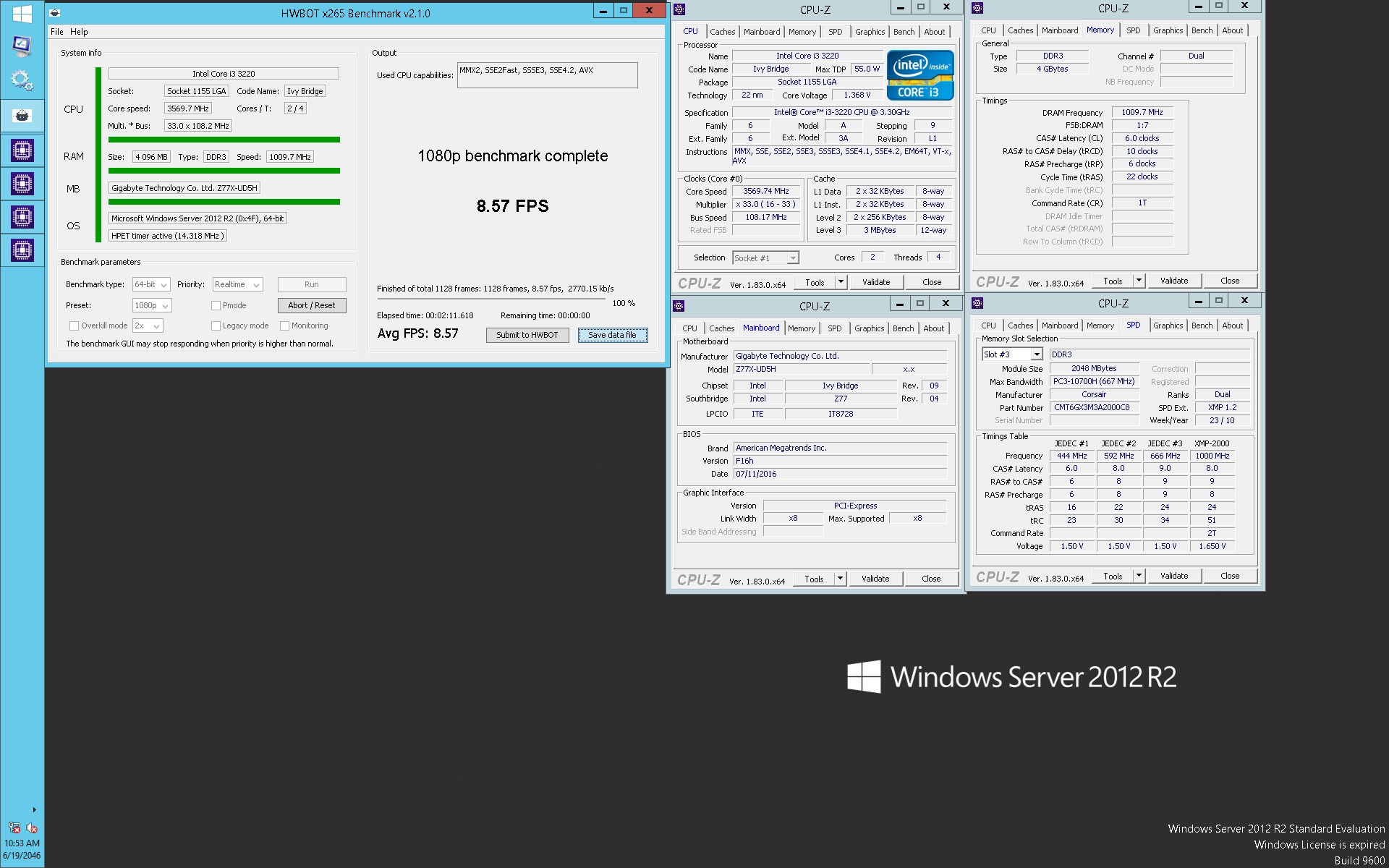Click the HPET timer active field
The image size is (1389, 868).
tap(168, 236)
